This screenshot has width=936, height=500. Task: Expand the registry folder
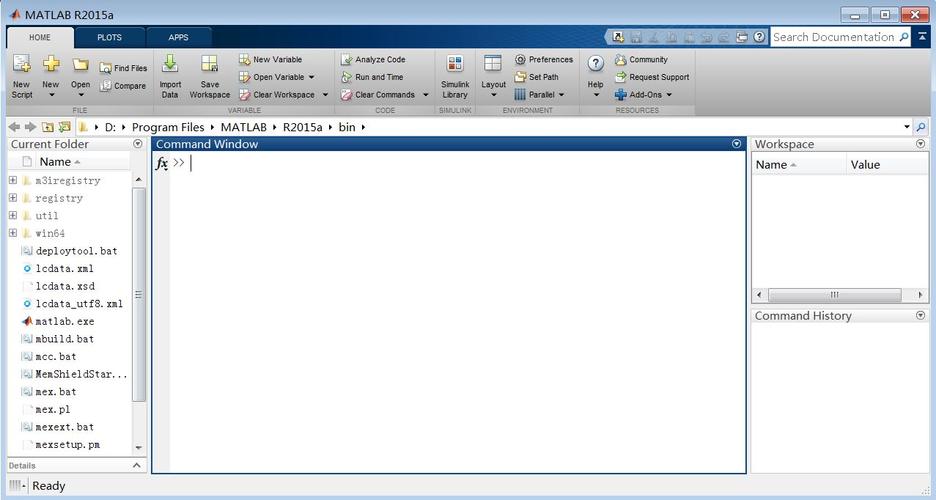tap(13, 197)
